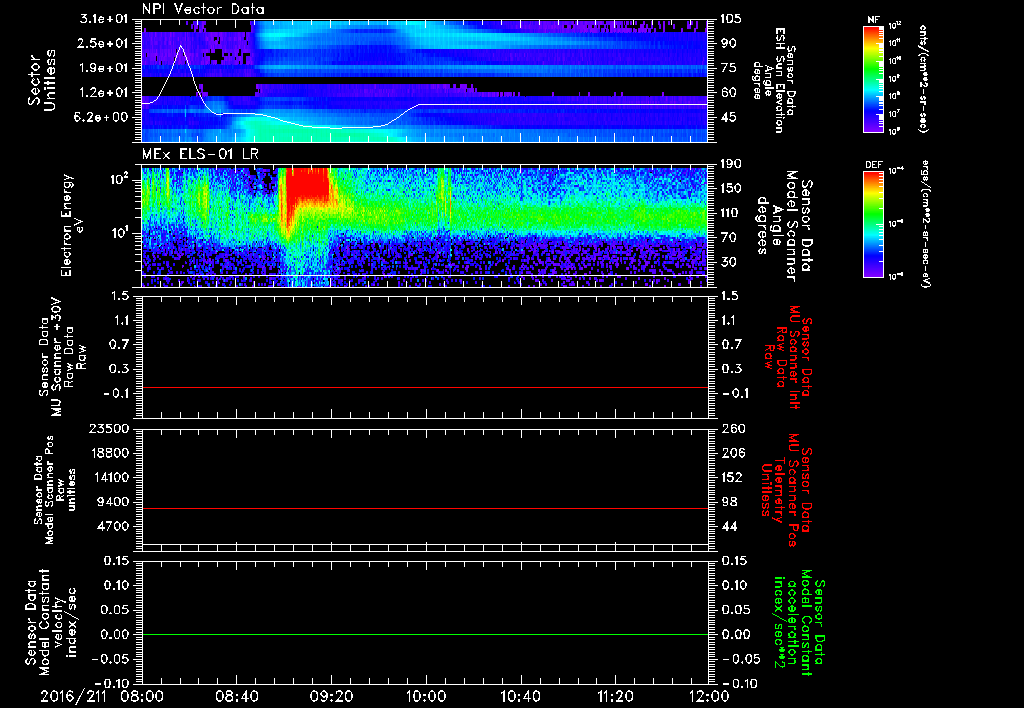Select the 'MEx ELS-01 LR' panel title
Image resolution: width=1024 pixels, height=708 pixels.
tap(198, 154)
